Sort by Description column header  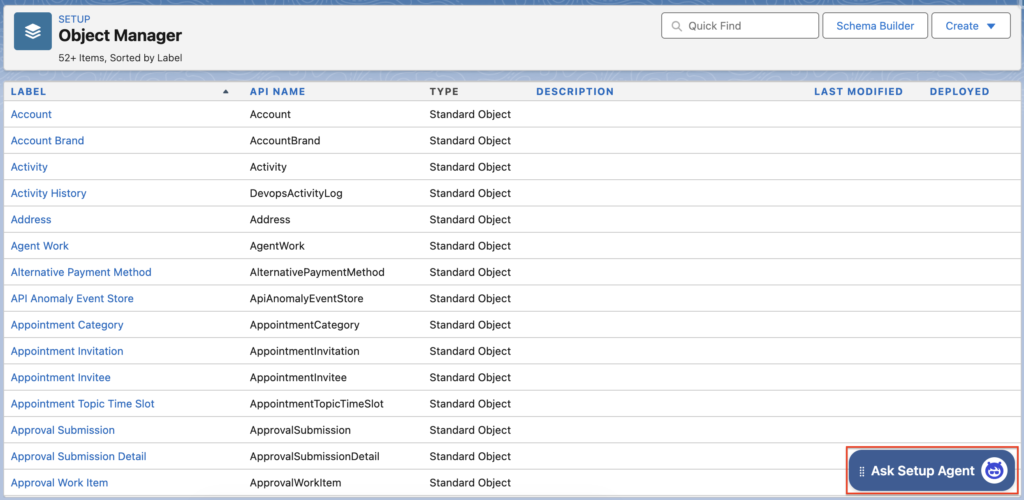(575, 91)
